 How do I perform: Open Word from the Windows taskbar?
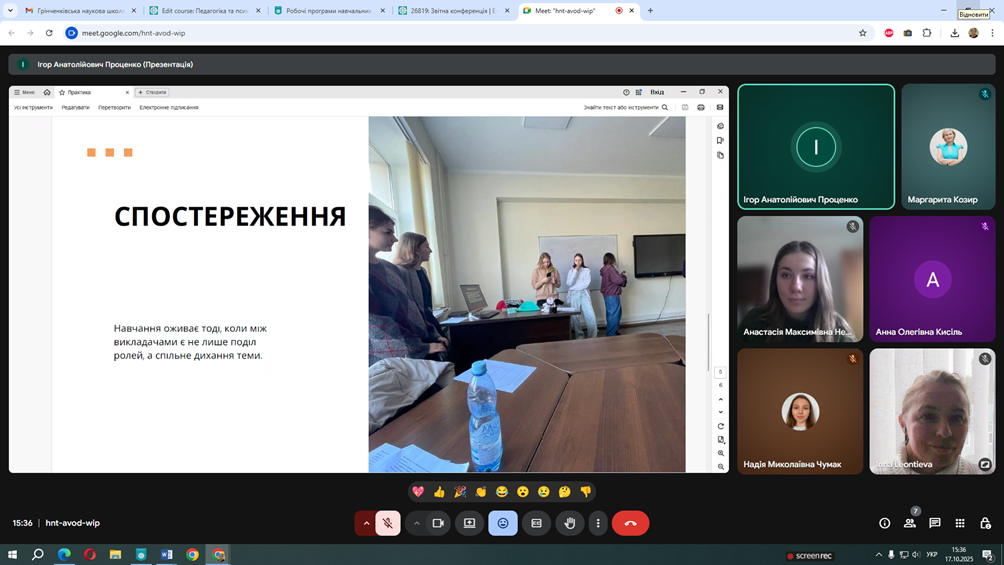(x=167, y=554)
